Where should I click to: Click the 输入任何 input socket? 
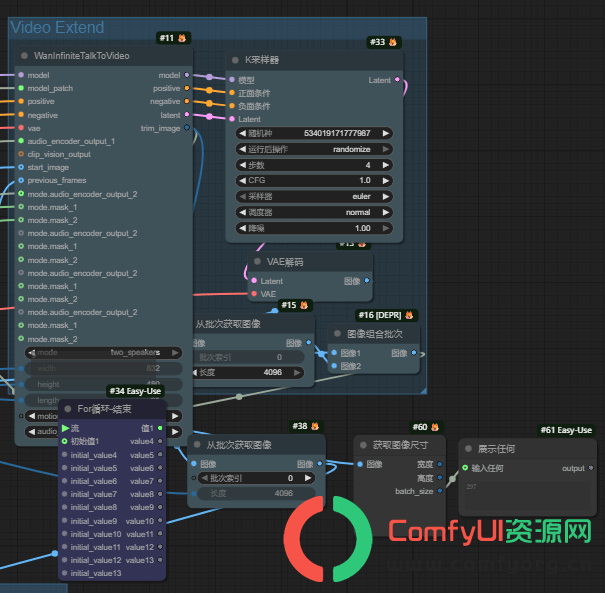465,468
